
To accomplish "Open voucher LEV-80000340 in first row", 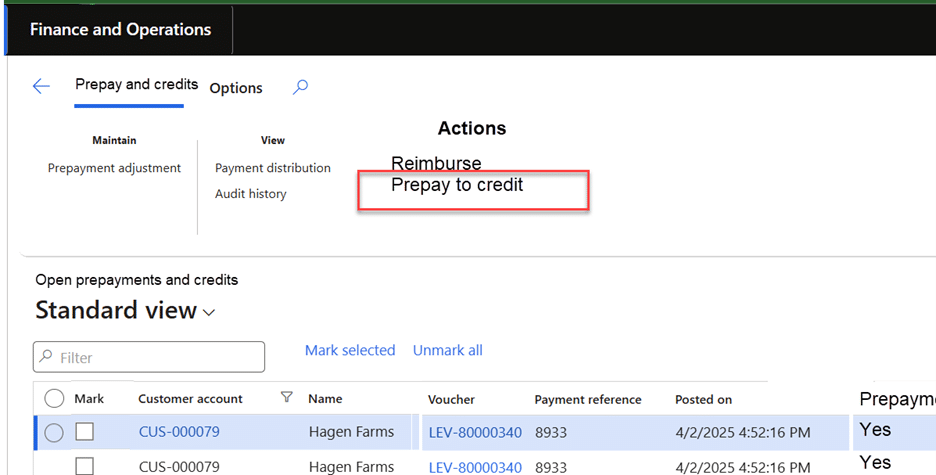I will 475,432.
